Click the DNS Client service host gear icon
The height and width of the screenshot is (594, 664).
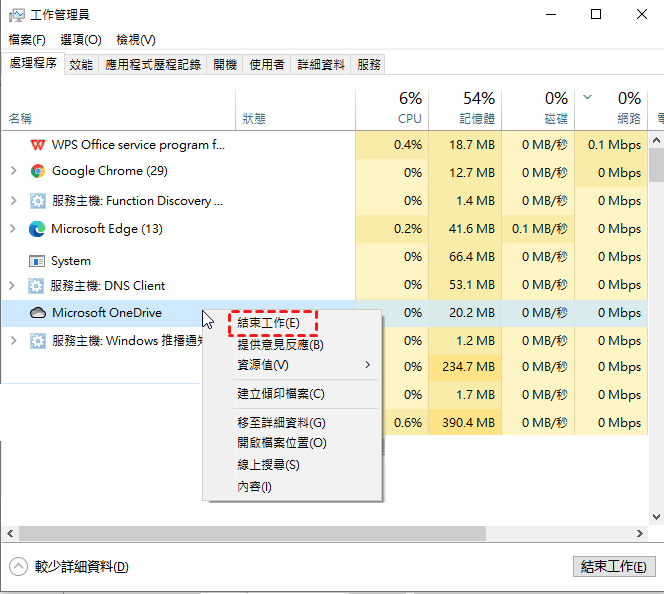coord(36,286)
